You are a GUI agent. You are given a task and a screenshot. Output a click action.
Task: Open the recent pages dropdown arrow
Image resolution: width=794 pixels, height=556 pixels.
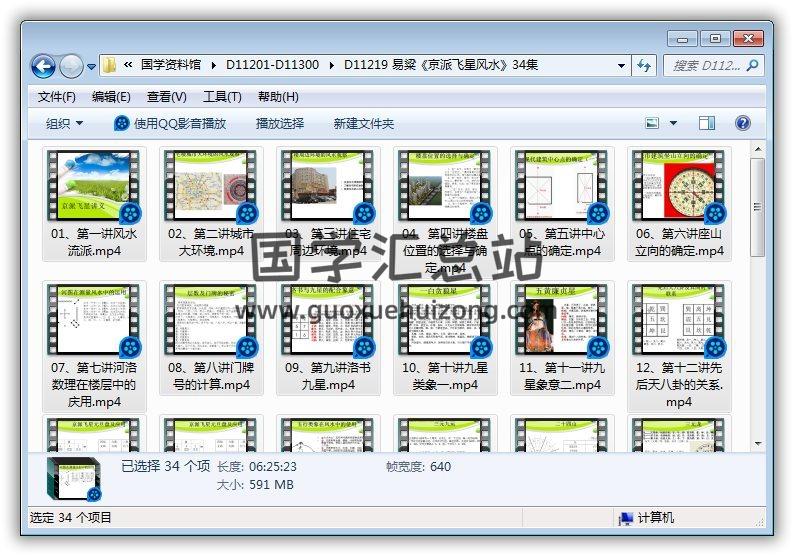[91, 66]
